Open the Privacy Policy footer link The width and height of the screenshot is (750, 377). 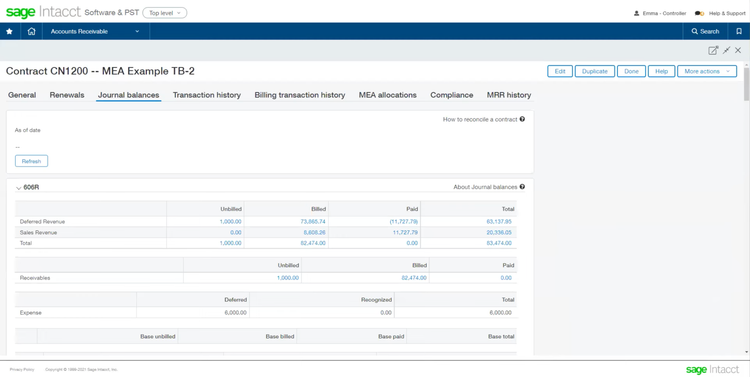[x=22, y=369]
